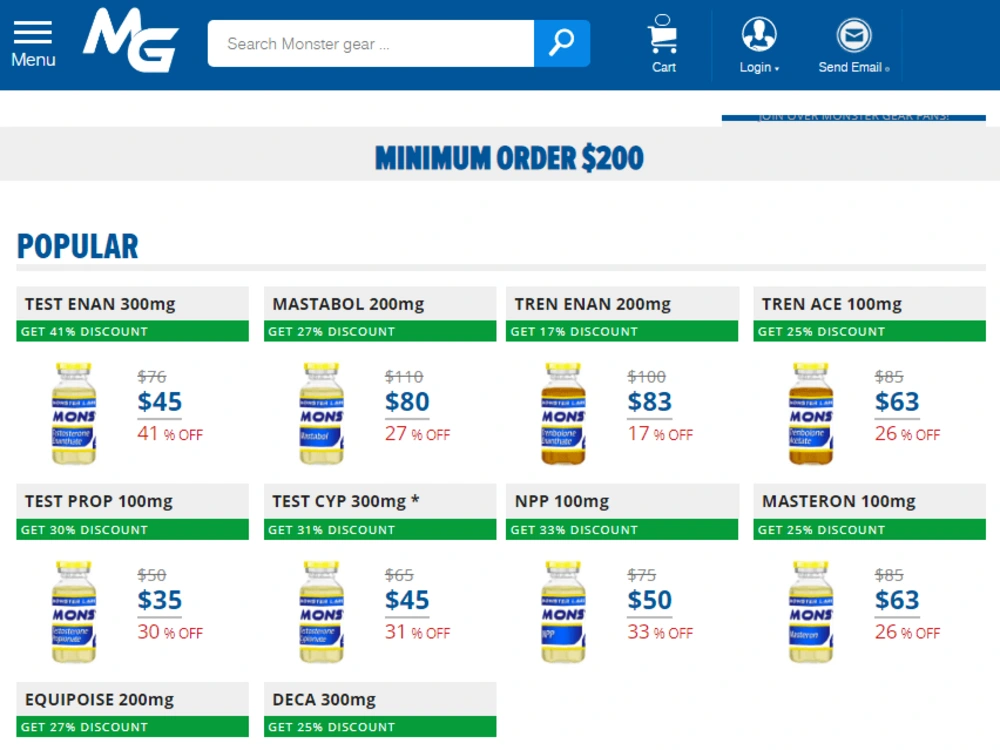The image size is (1000, 750).
Task: Click TREN ENAN 200mg vial image
Action: [x=563, y=413]
